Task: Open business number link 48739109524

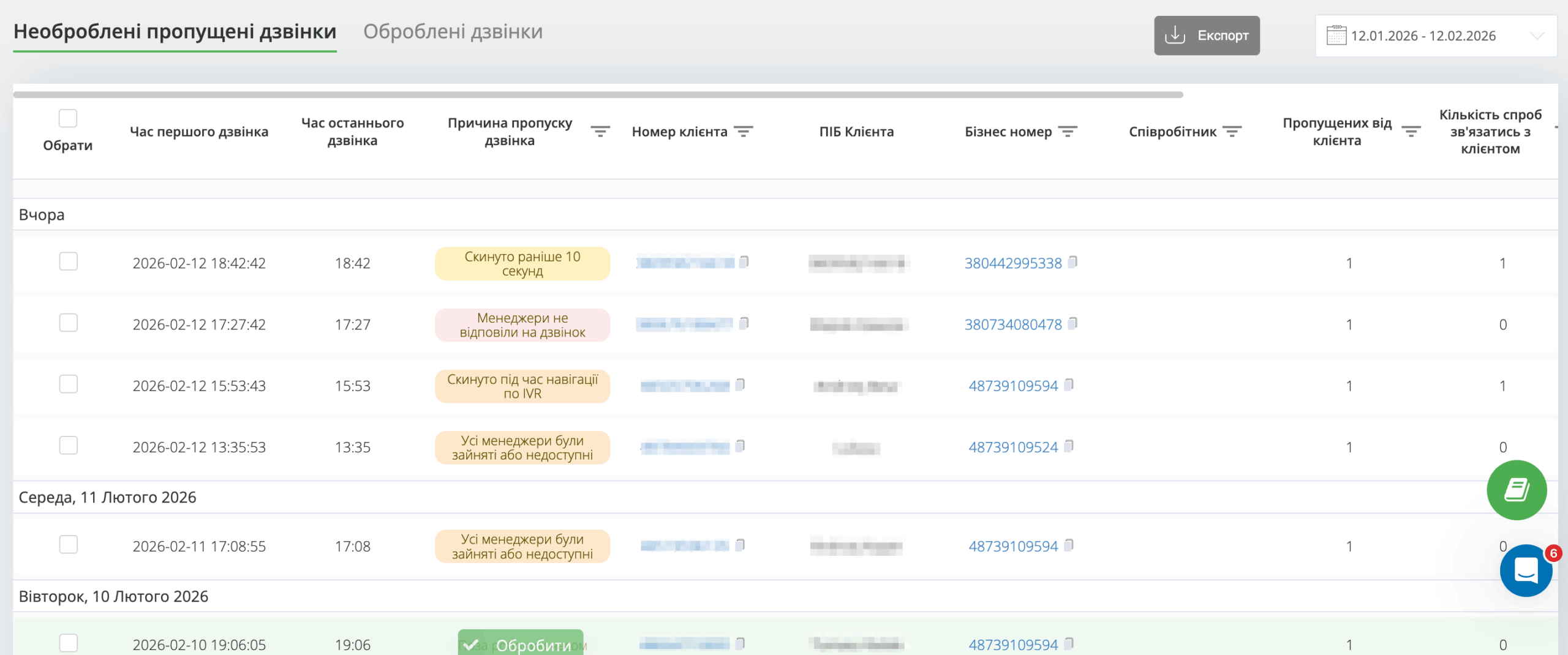Action: coord(1012,447)
